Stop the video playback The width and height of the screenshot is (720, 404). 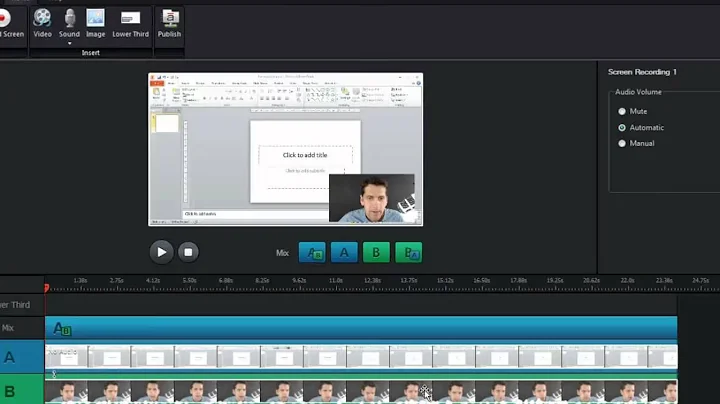pos(188,252)
